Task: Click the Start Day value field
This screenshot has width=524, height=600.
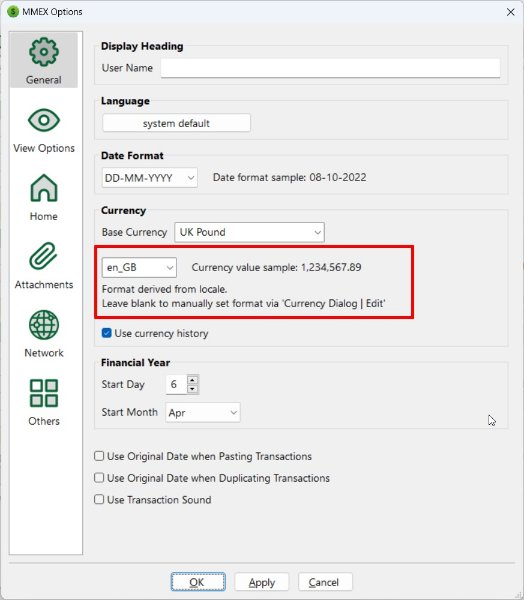Action: point(176,385)
